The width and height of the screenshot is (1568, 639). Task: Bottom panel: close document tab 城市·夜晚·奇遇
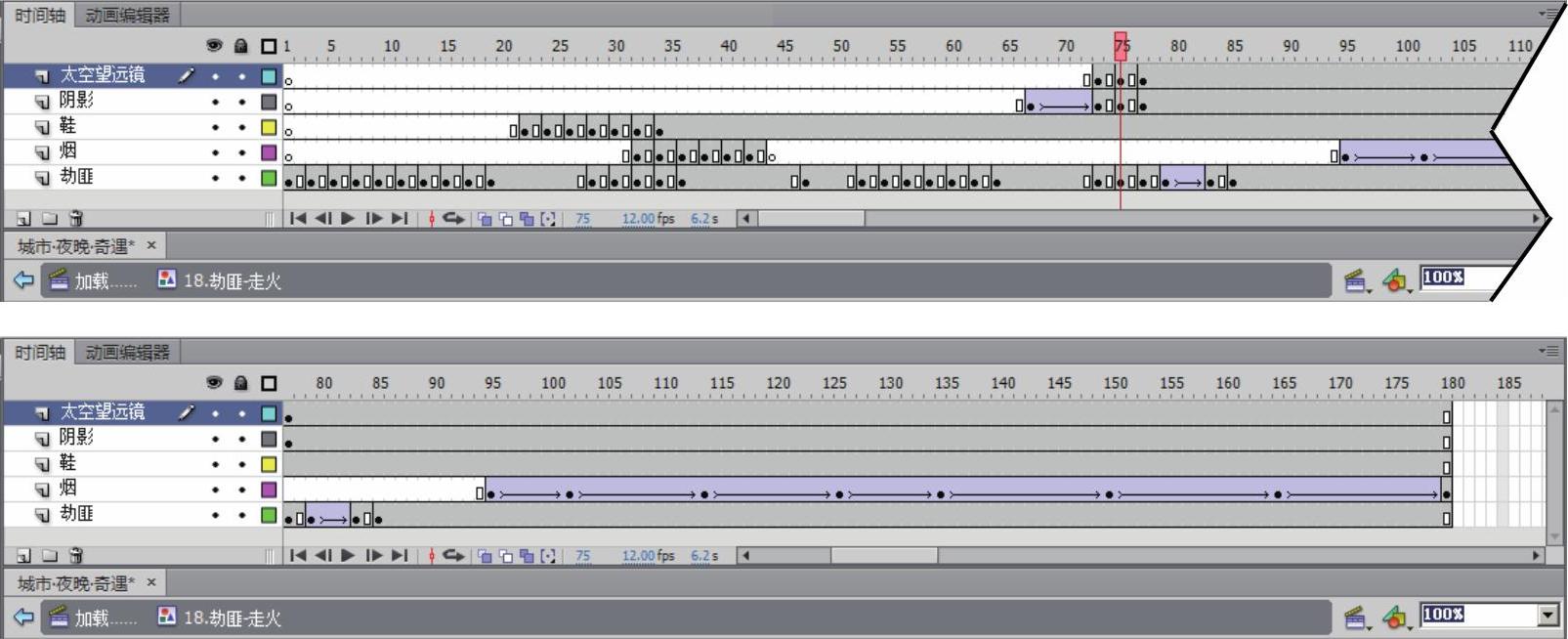[x=151, y=582]
